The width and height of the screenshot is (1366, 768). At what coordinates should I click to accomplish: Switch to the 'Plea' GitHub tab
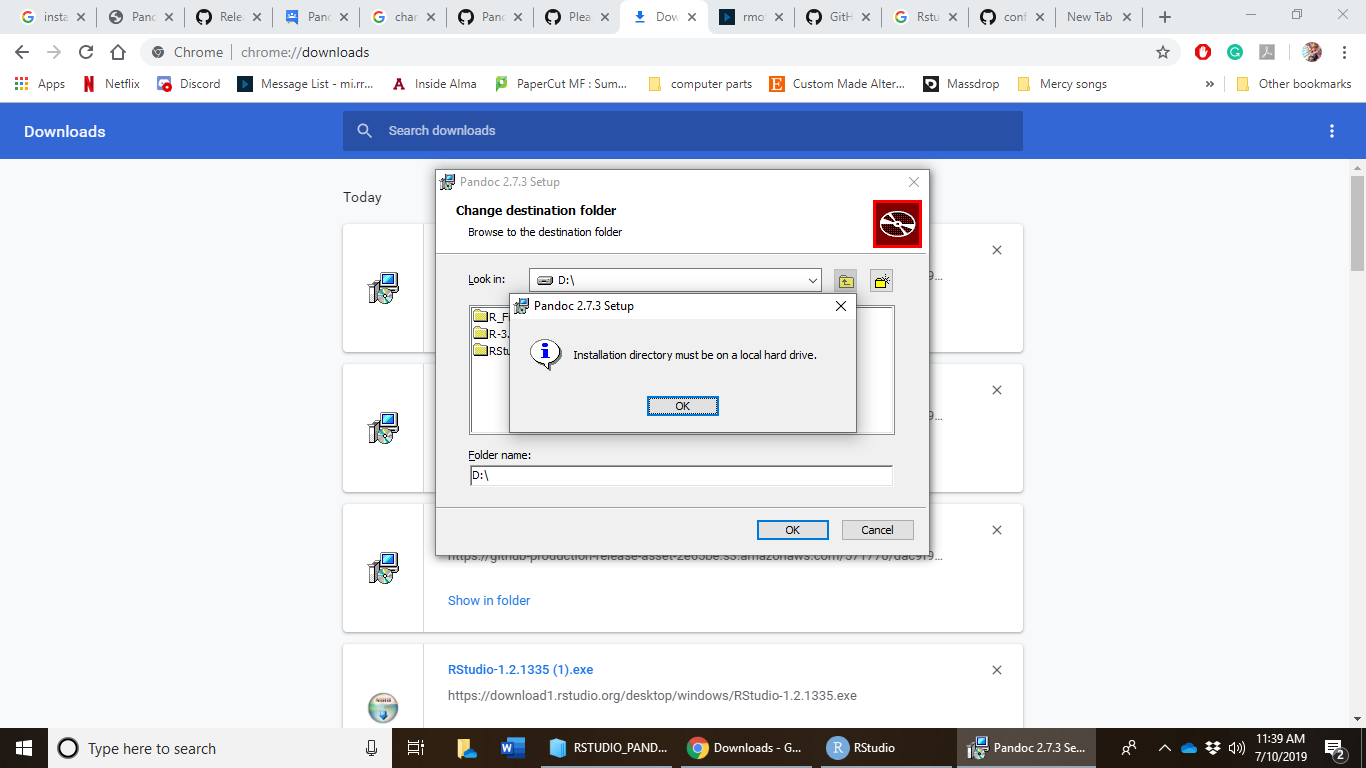point(578,17)
